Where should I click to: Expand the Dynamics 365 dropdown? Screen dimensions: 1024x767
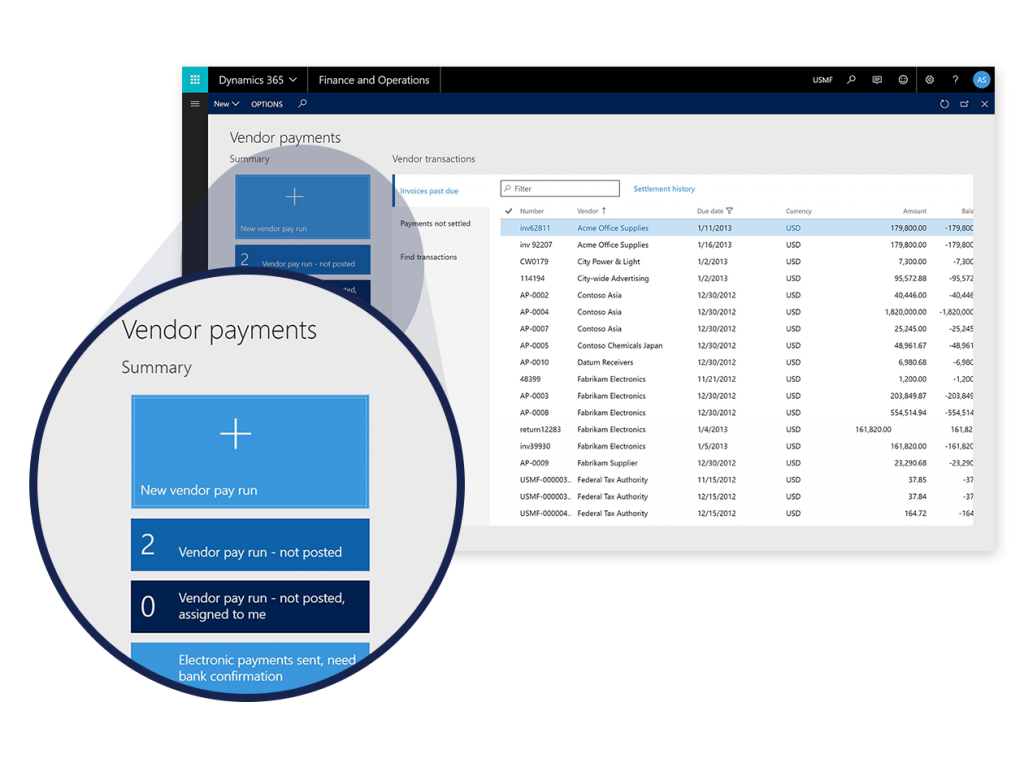click(257, 80)
